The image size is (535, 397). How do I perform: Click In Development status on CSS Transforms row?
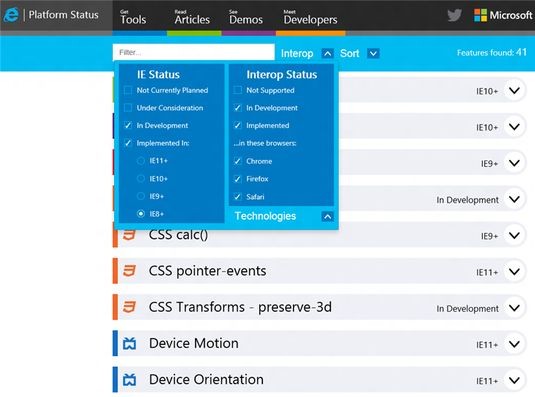pyautogui.click(x=467, y=309)
